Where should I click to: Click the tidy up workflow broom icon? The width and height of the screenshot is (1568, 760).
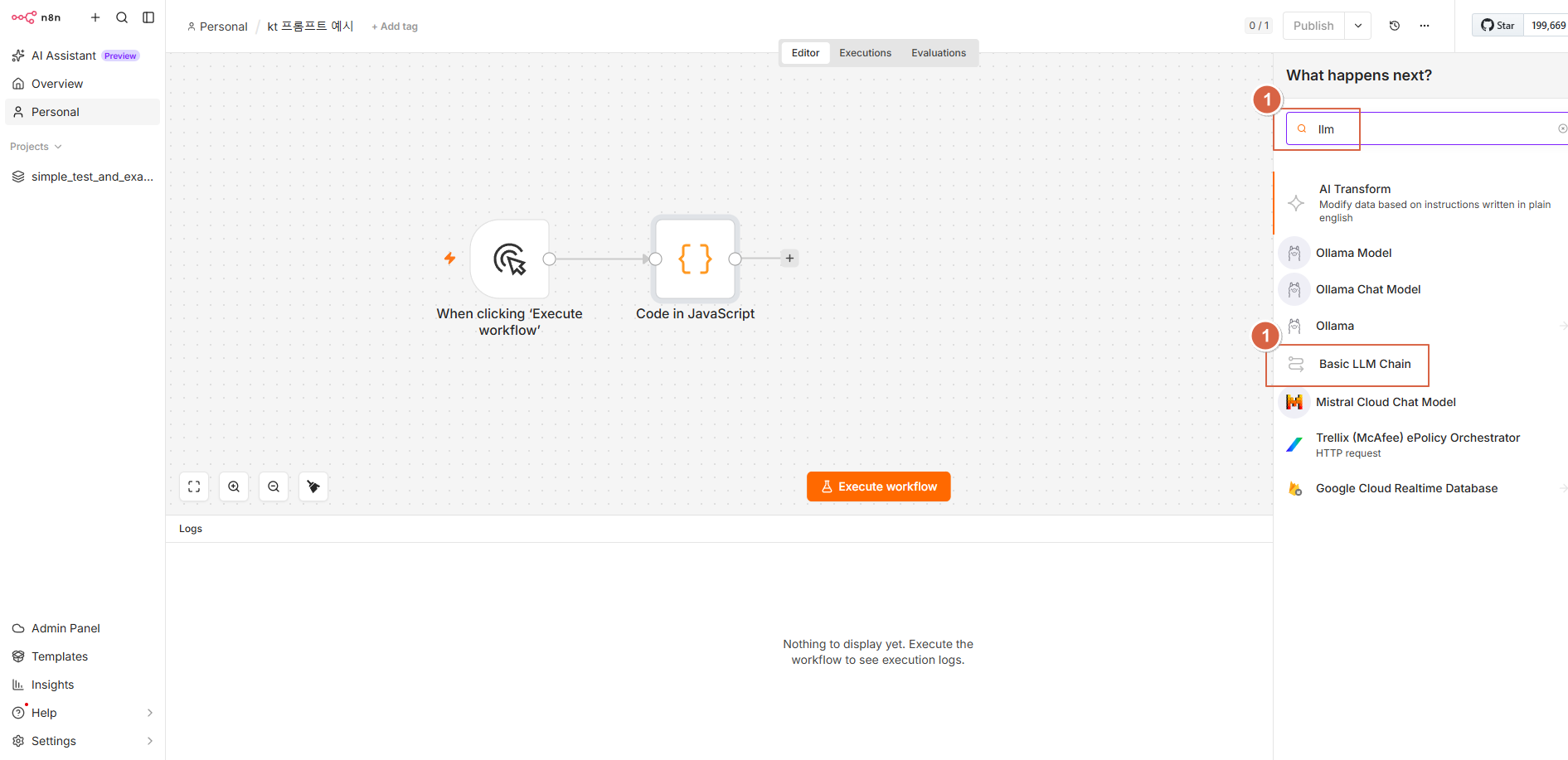pos(313,486)
